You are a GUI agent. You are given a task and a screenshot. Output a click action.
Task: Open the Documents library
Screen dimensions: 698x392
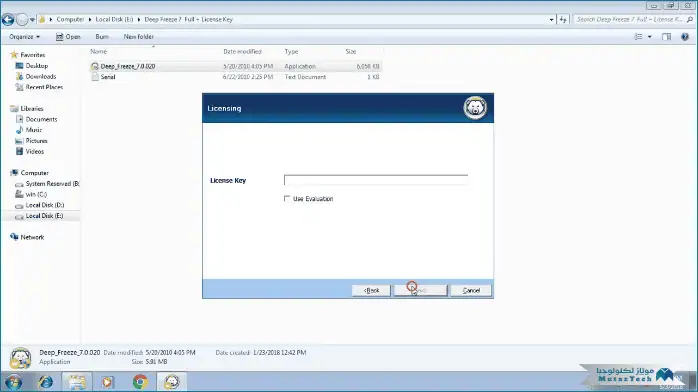[41, 119]
